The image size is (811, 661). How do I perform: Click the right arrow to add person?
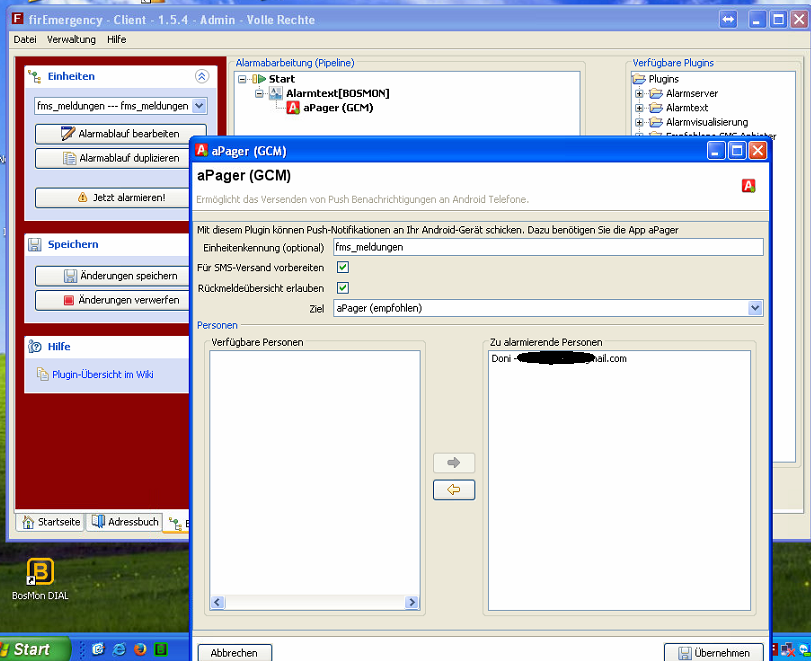(454, 463)
